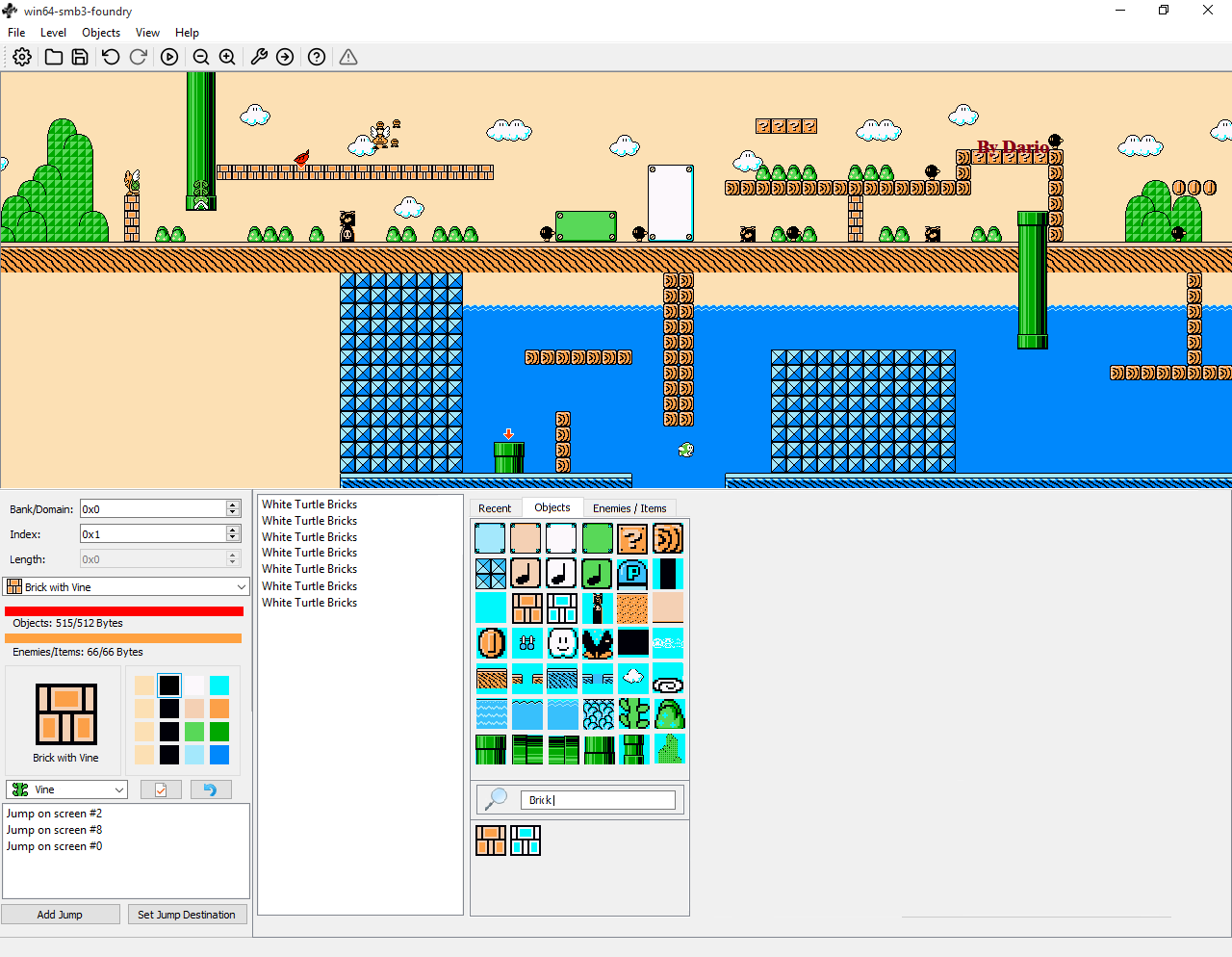Open the View menu
The image size is (1232, 957).
[x=147, y=33]
